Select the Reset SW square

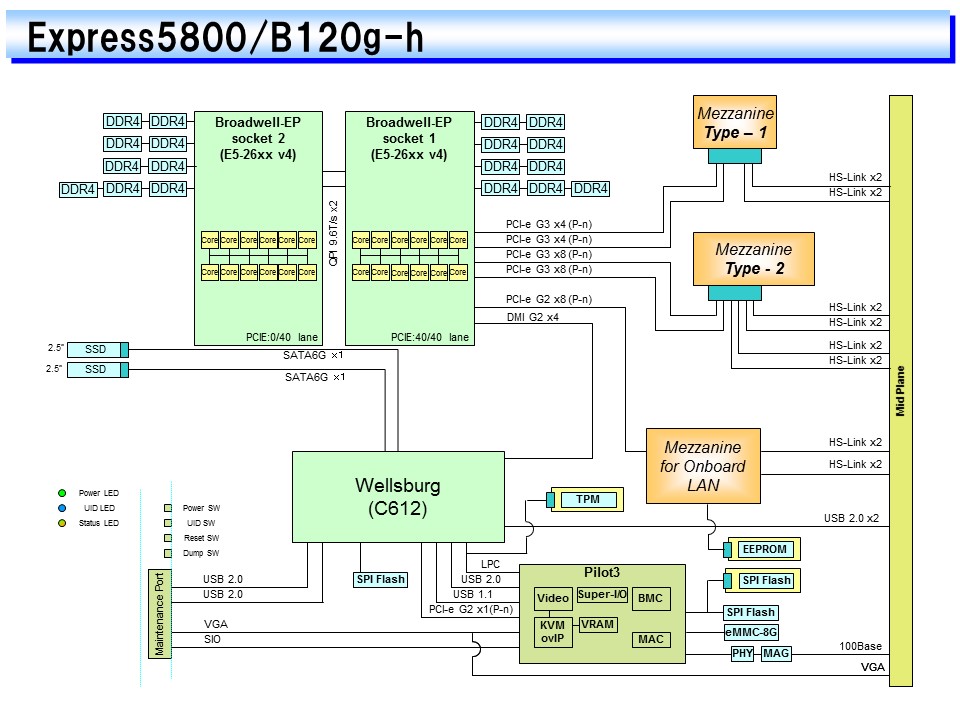coord(168,538)
